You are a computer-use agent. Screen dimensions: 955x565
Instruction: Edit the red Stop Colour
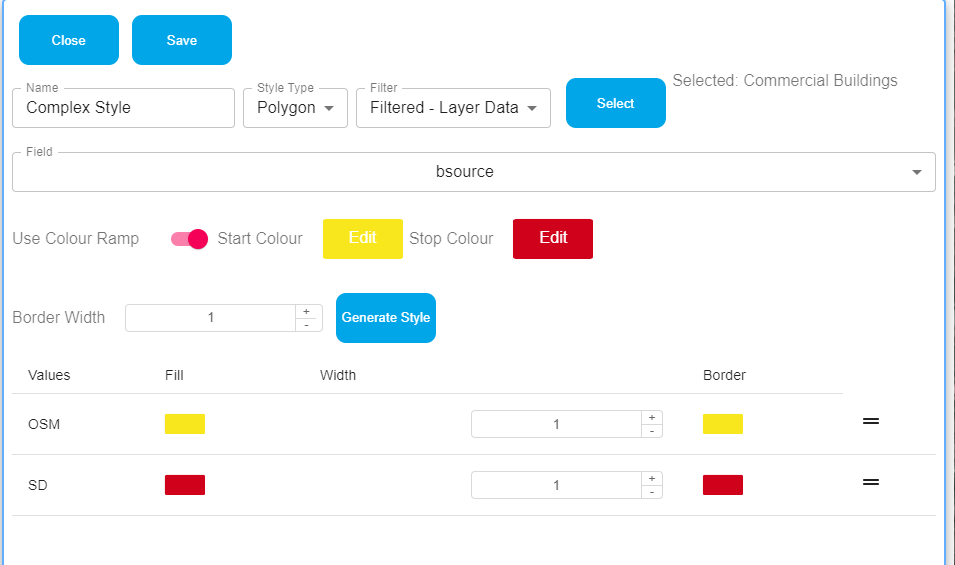pos(552,238)
